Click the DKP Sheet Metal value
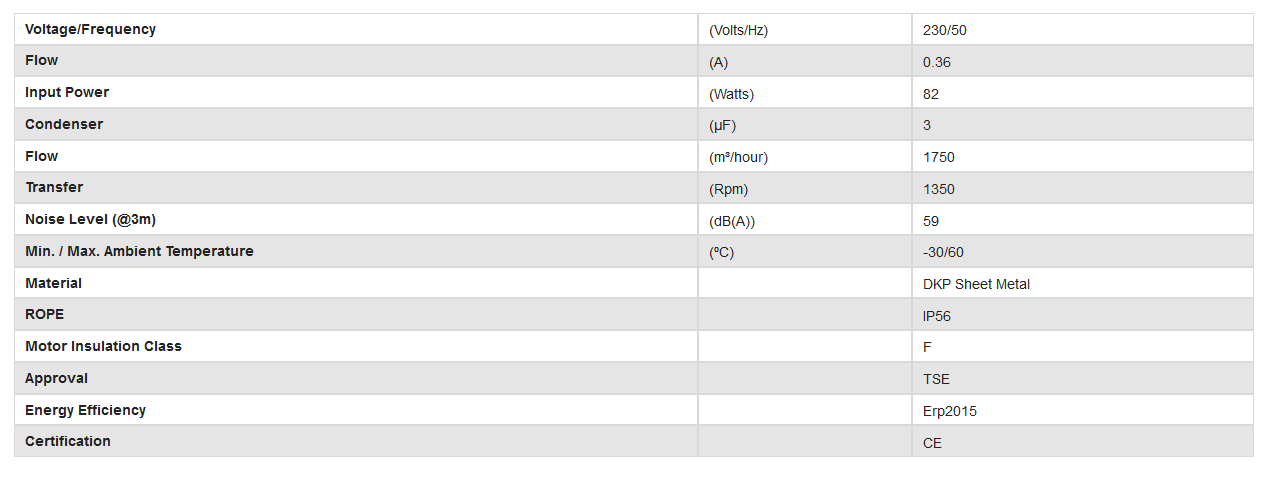Viewport: 1268px width, 482px height. tap(976, 284)
